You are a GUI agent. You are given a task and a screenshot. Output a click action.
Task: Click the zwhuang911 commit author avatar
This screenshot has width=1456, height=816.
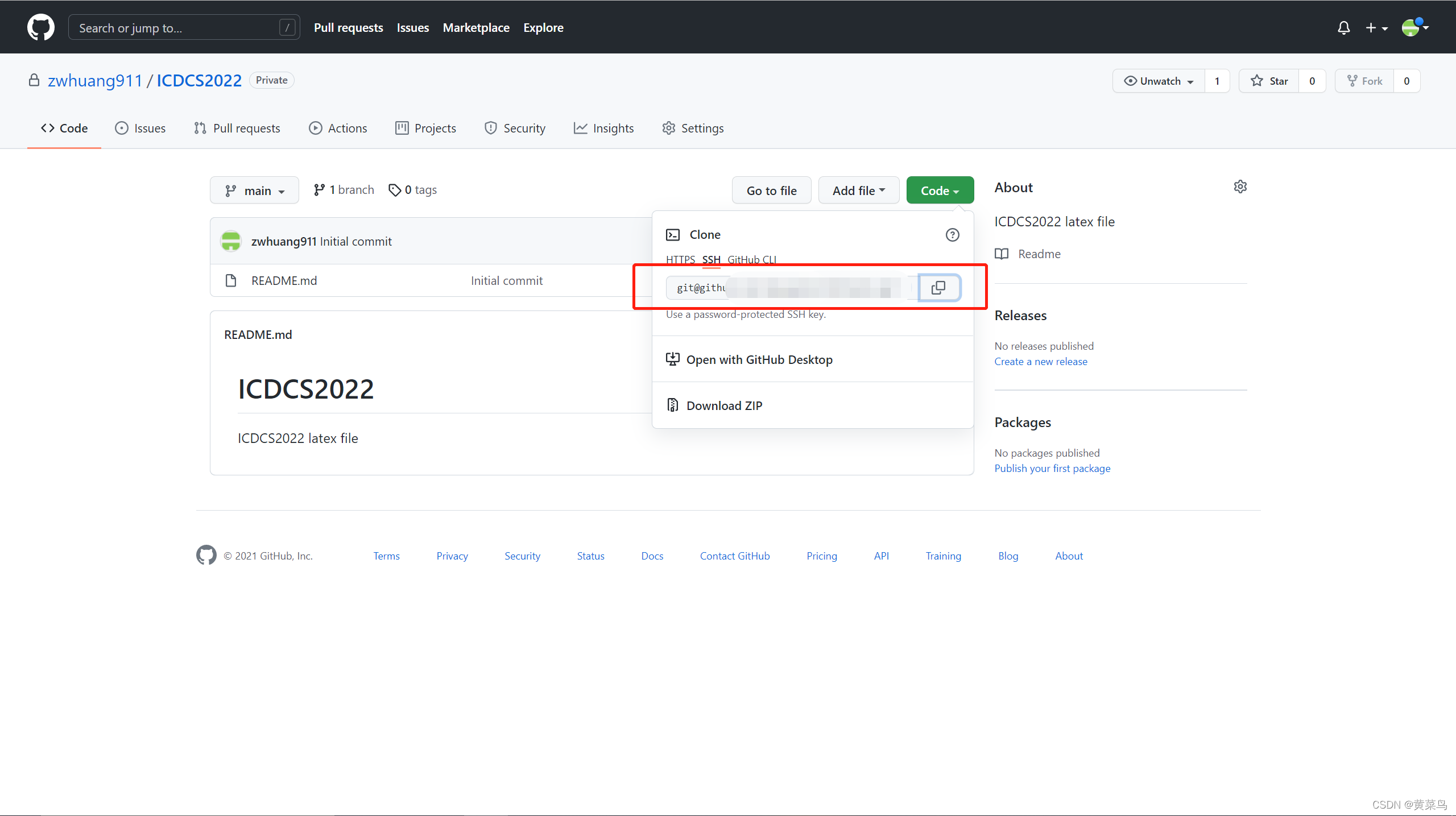pos(231,241)
